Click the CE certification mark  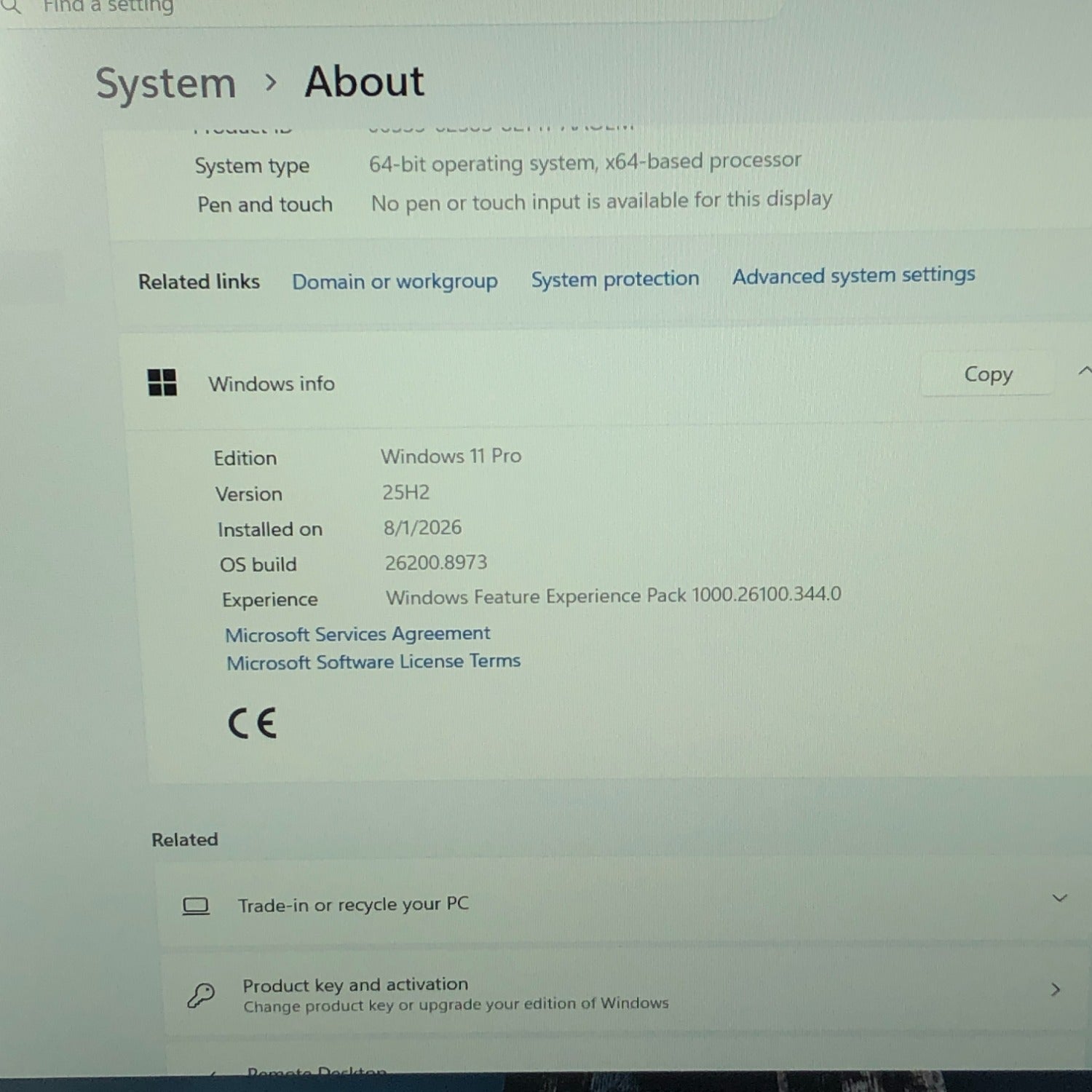point(252,723)
